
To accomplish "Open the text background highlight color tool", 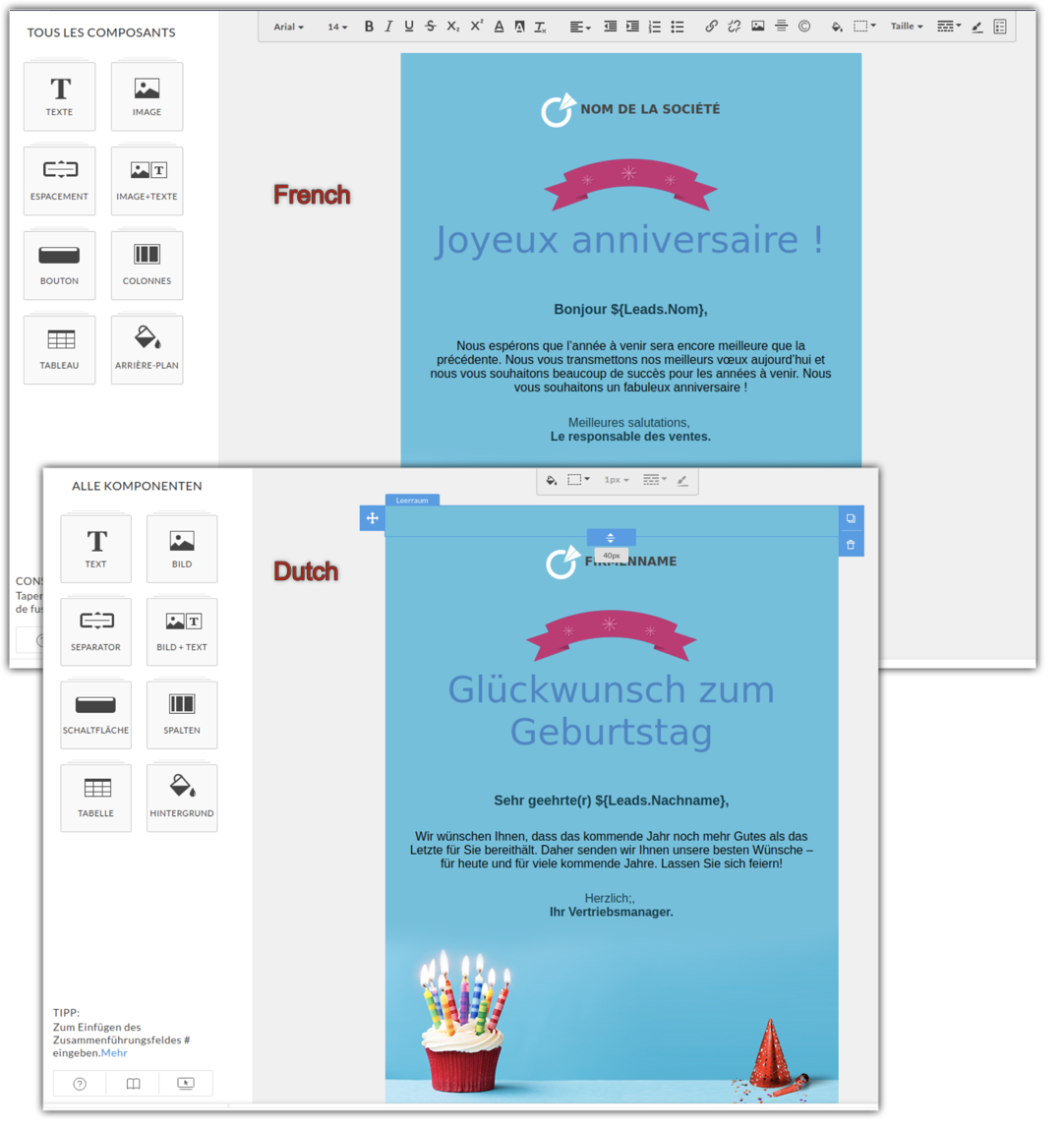I will pyautogui.click(x=520, y=27).
